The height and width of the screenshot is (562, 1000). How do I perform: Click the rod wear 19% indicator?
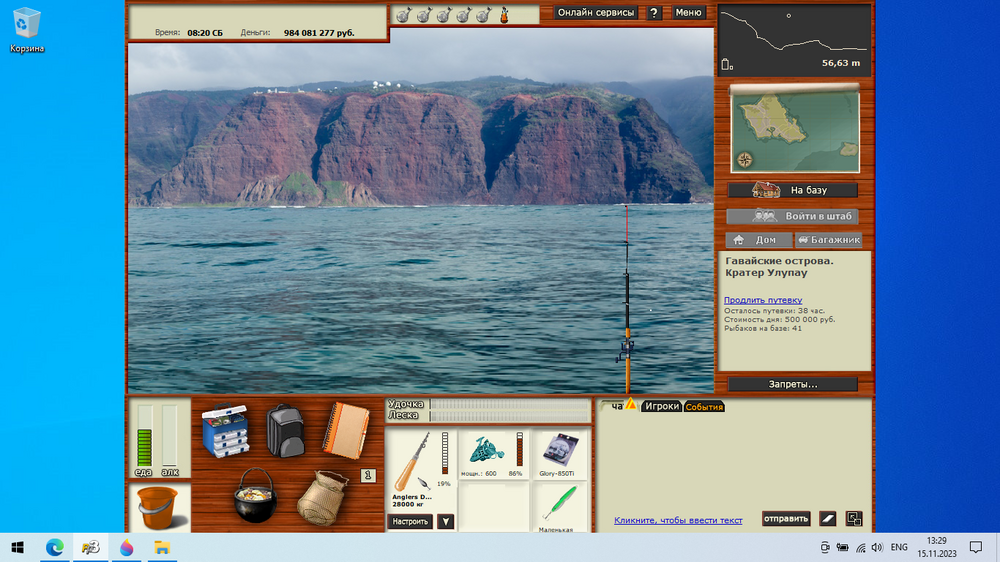tap(445, 453)
